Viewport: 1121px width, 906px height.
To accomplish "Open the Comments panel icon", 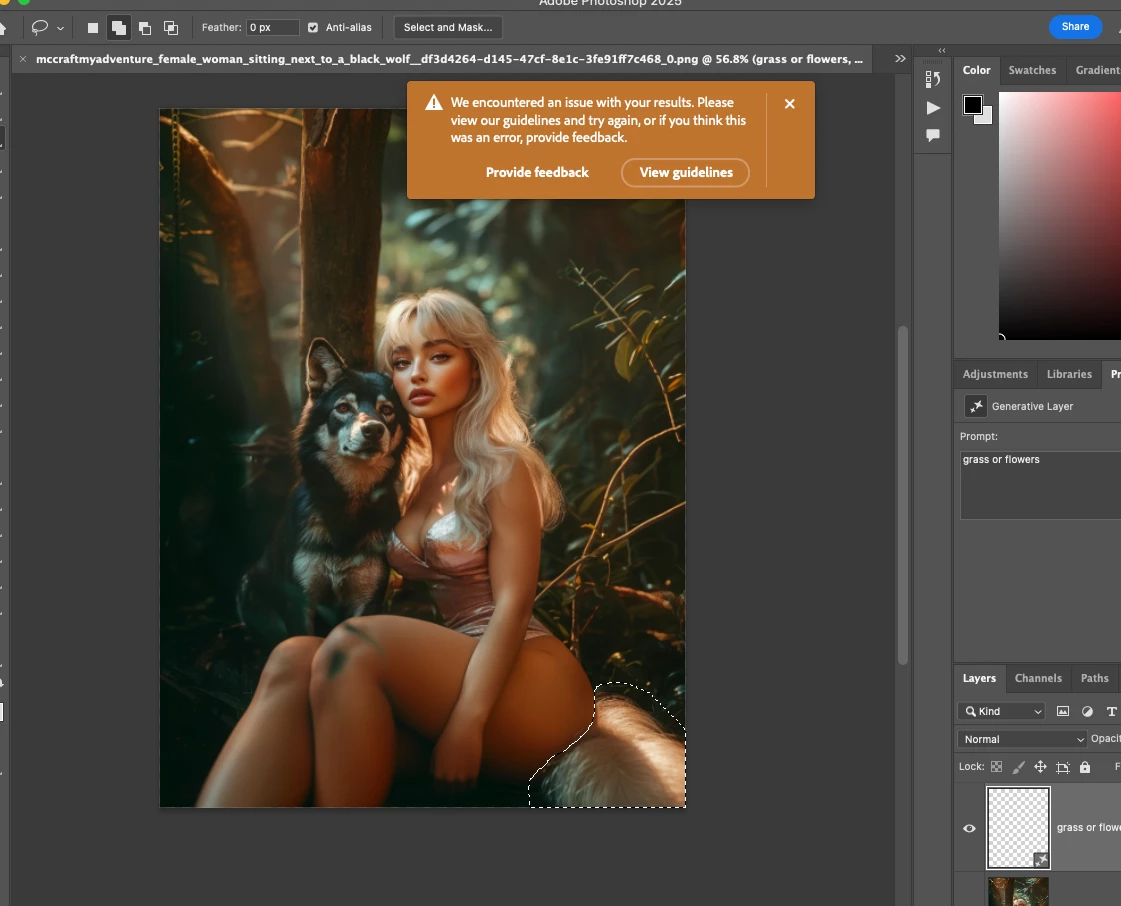I will click(x=933, y=135).
